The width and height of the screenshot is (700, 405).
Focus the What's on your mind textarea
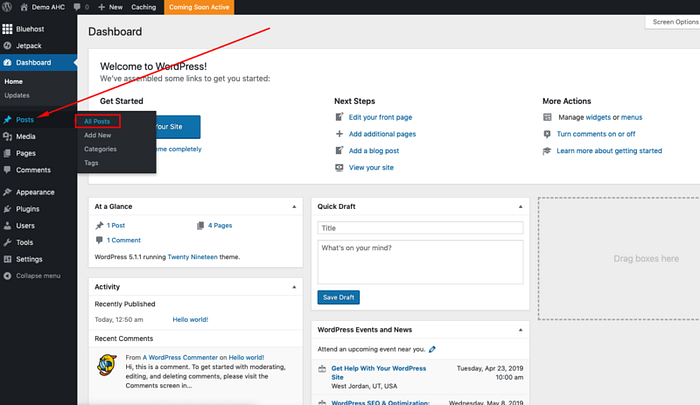[420, 262]
